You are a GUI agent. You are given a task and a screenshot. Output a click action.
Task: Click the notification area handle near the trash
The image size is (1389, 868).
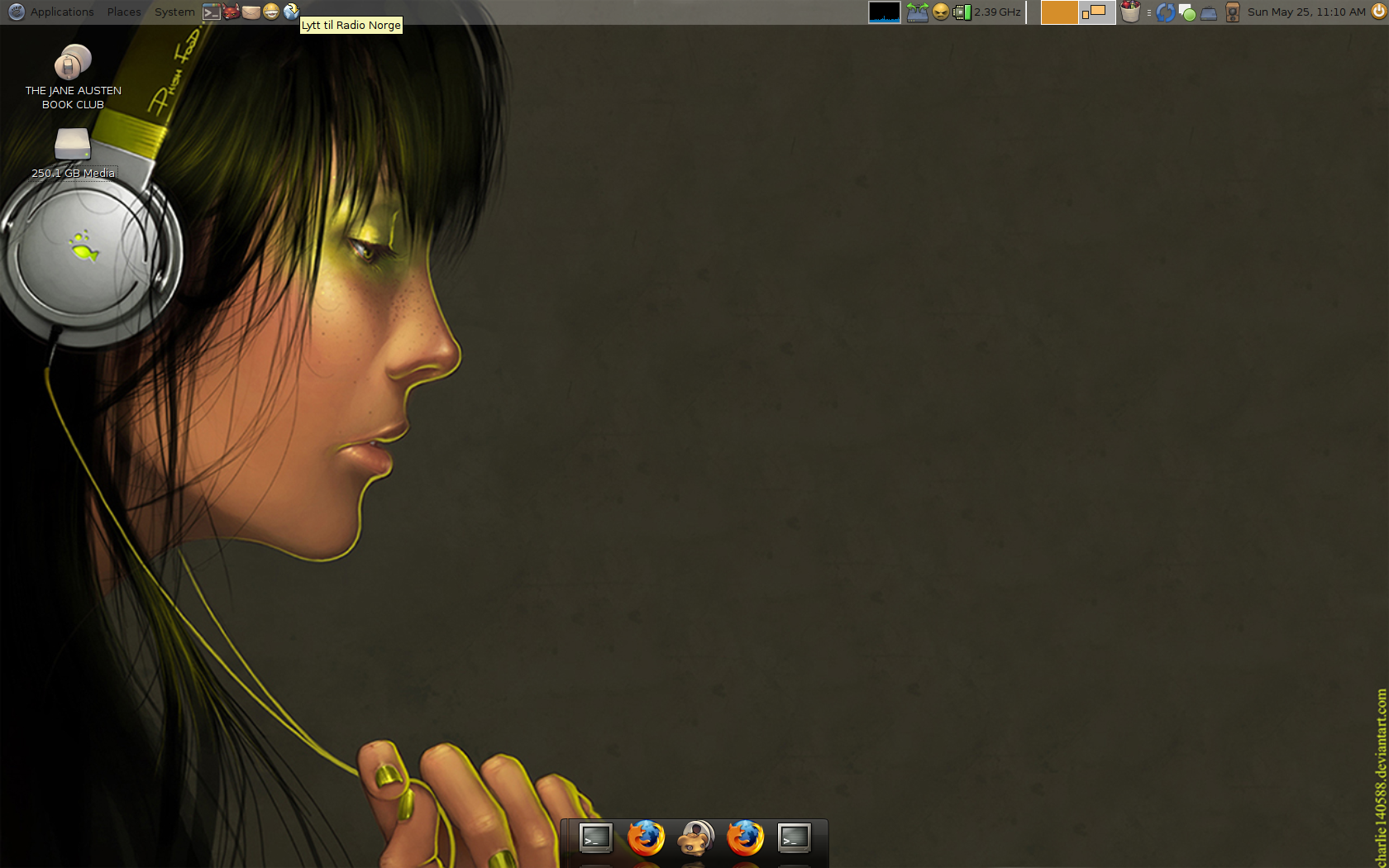tap(1148, 12)
